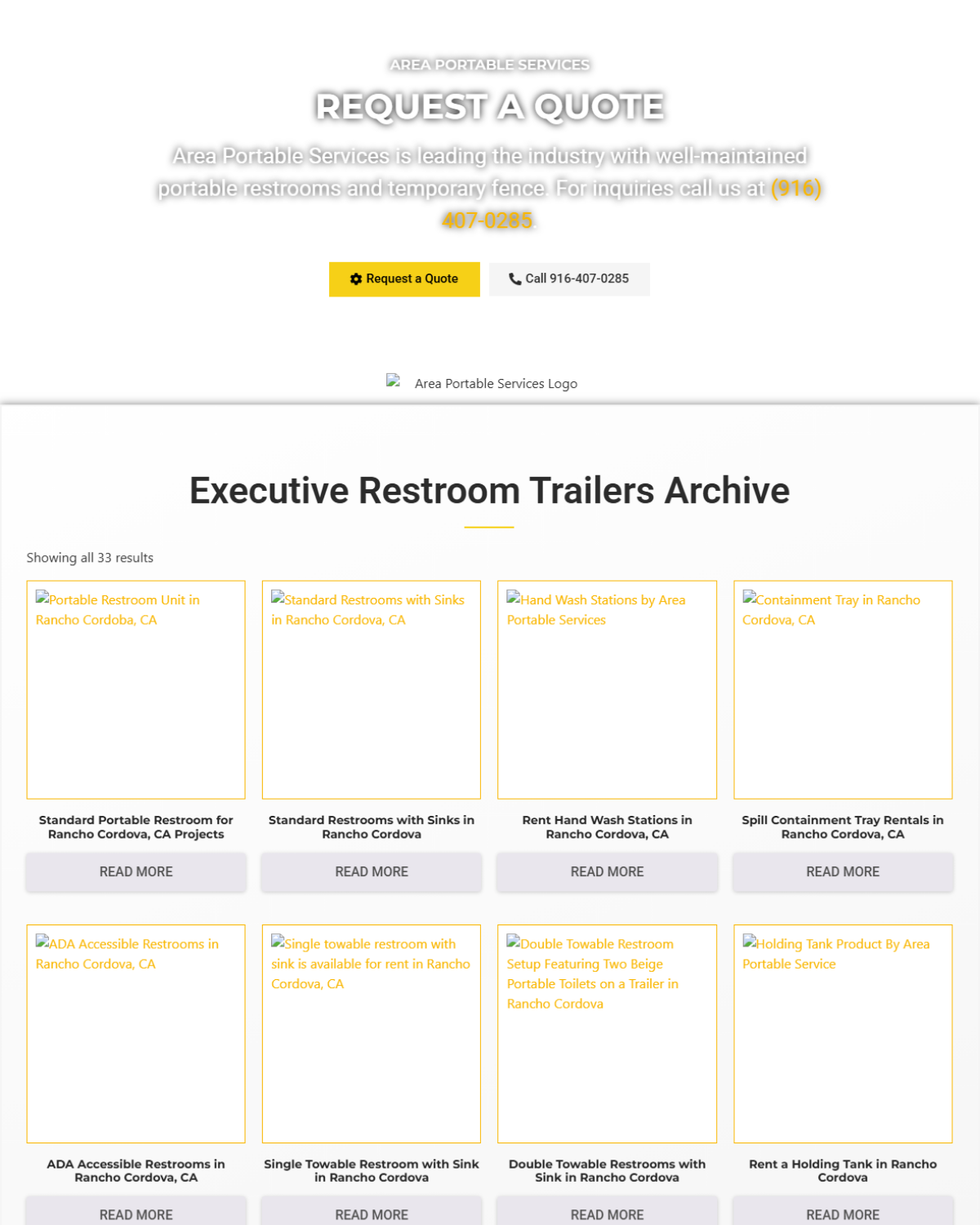
Task: Read more about Standard Portable Restroom
Action: point(136,871)
